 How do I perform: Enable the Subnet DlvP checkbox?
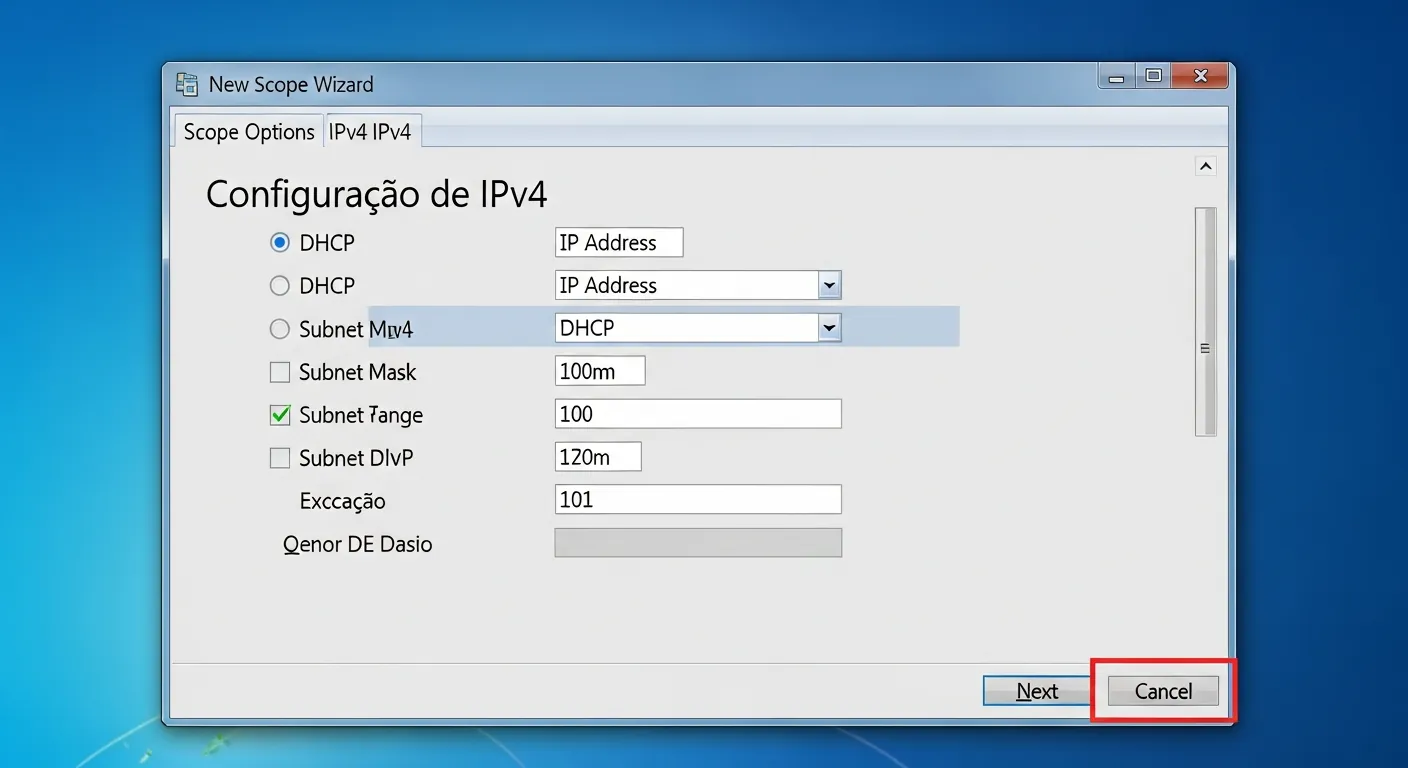point(280,458)
